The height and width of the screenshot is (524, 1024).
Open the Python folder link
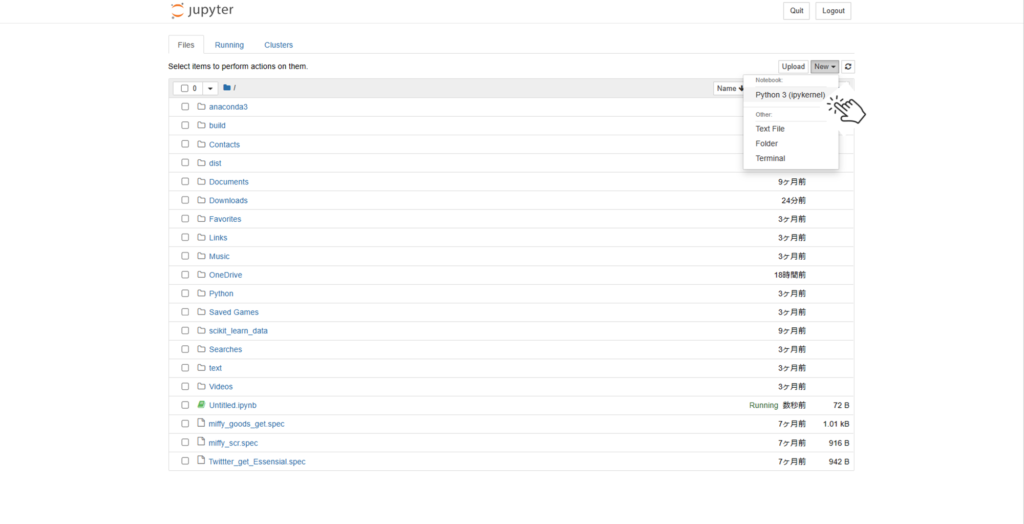click(221, 293)
